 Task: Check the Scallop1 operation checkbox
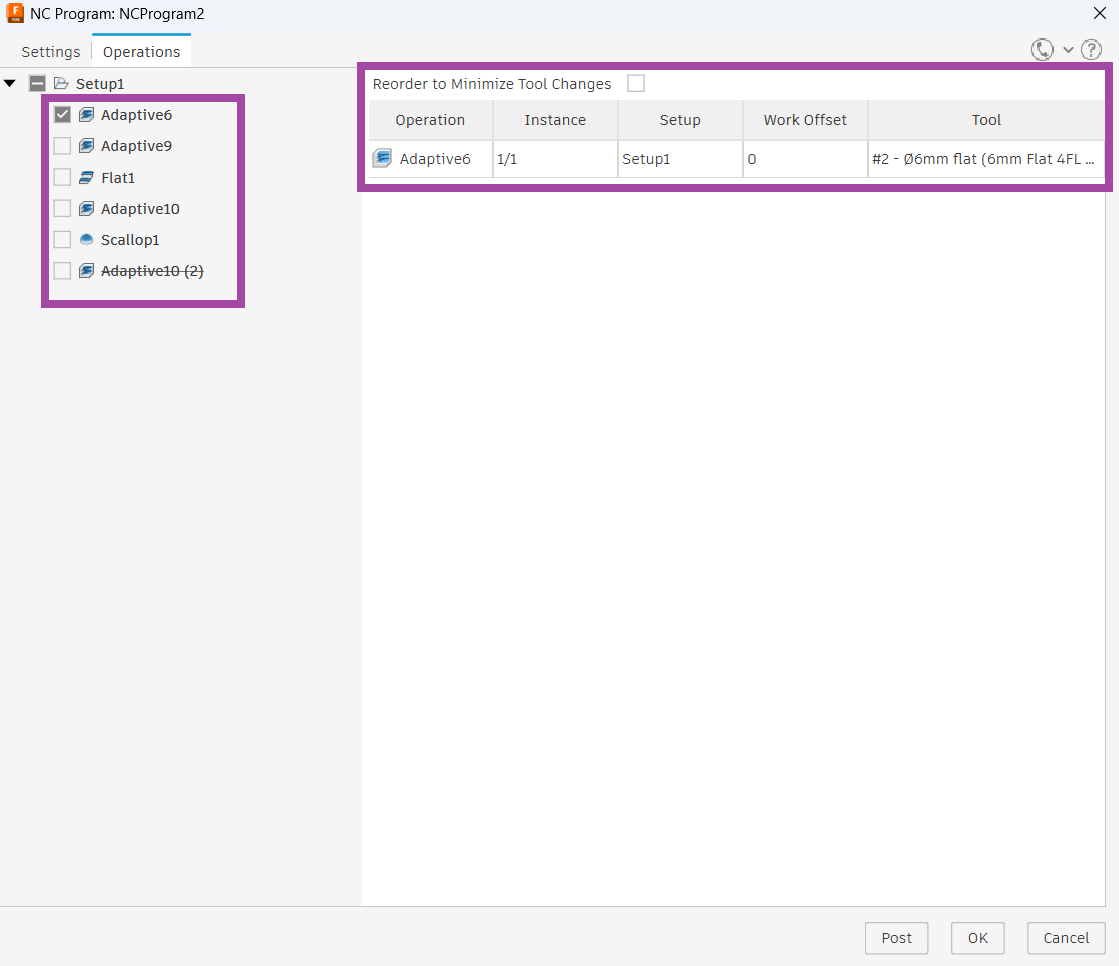[x=62, y=240]
